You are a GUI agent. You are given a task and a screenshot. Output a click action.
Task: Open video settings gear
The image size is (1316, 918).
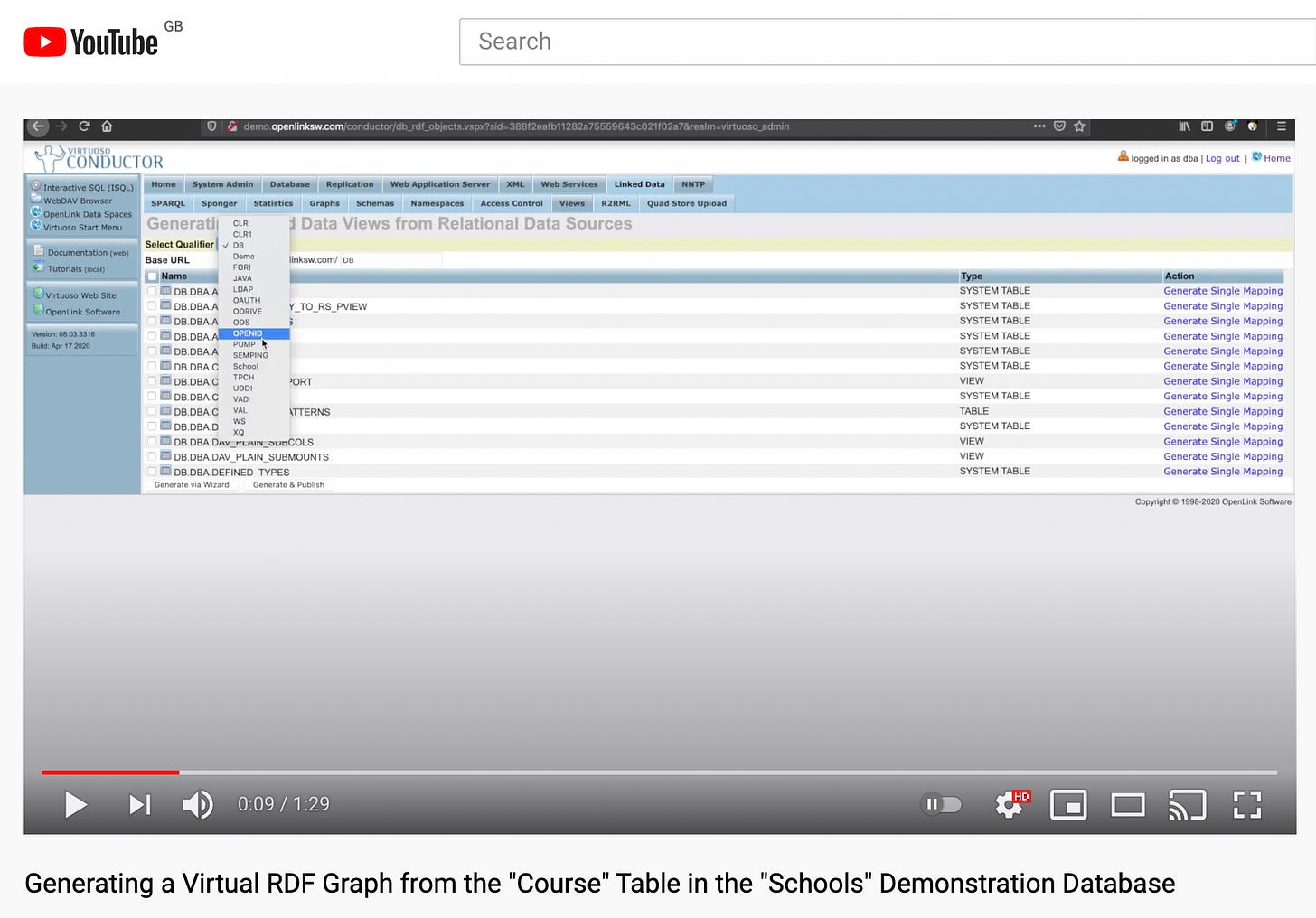point(1010,804)
